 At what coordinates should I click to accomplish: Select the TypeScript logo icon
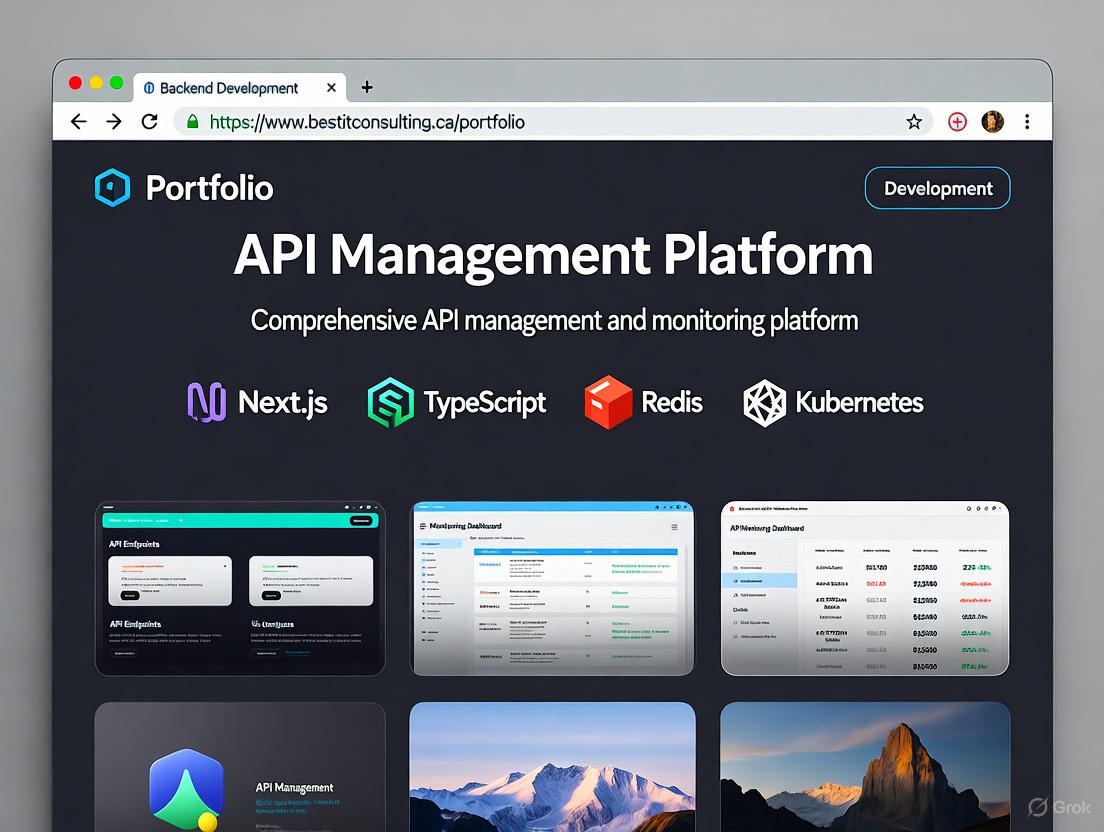[393, 401]
